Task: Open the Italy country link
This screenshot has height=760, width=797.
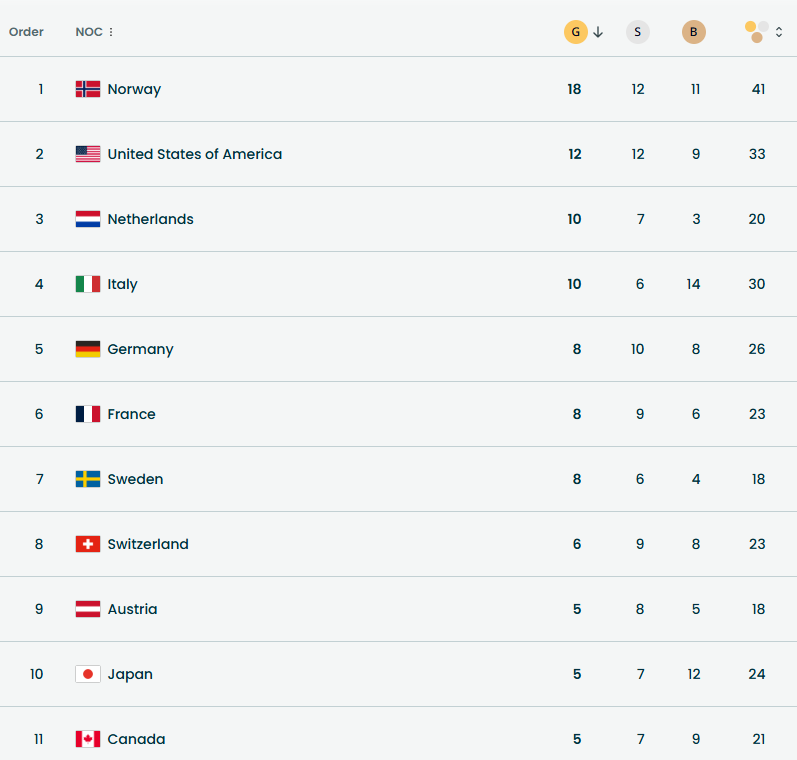Action: [x=122, y=284]
